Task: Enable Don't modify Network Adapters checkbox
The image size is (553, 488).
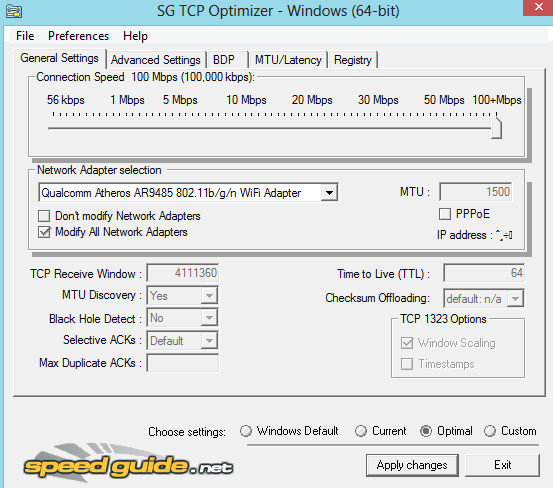Action: [x=44, y=216]
